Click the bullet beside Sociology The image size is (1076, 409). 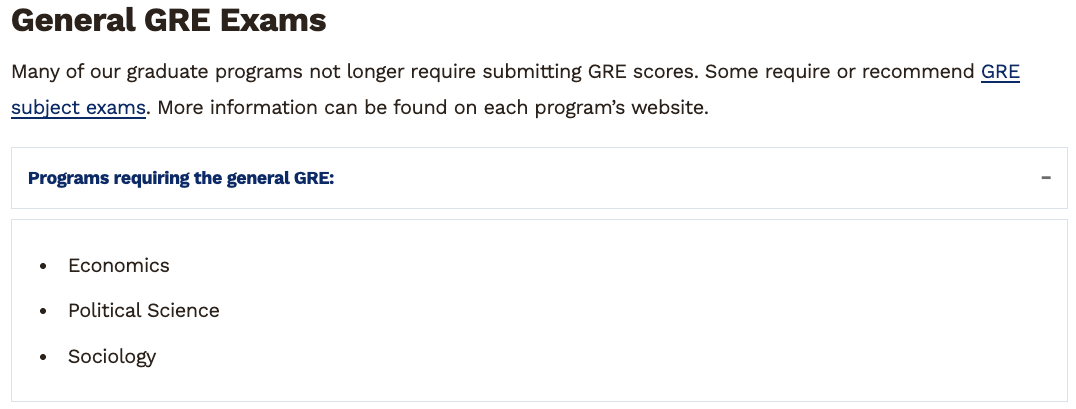(x=43, y=358)
